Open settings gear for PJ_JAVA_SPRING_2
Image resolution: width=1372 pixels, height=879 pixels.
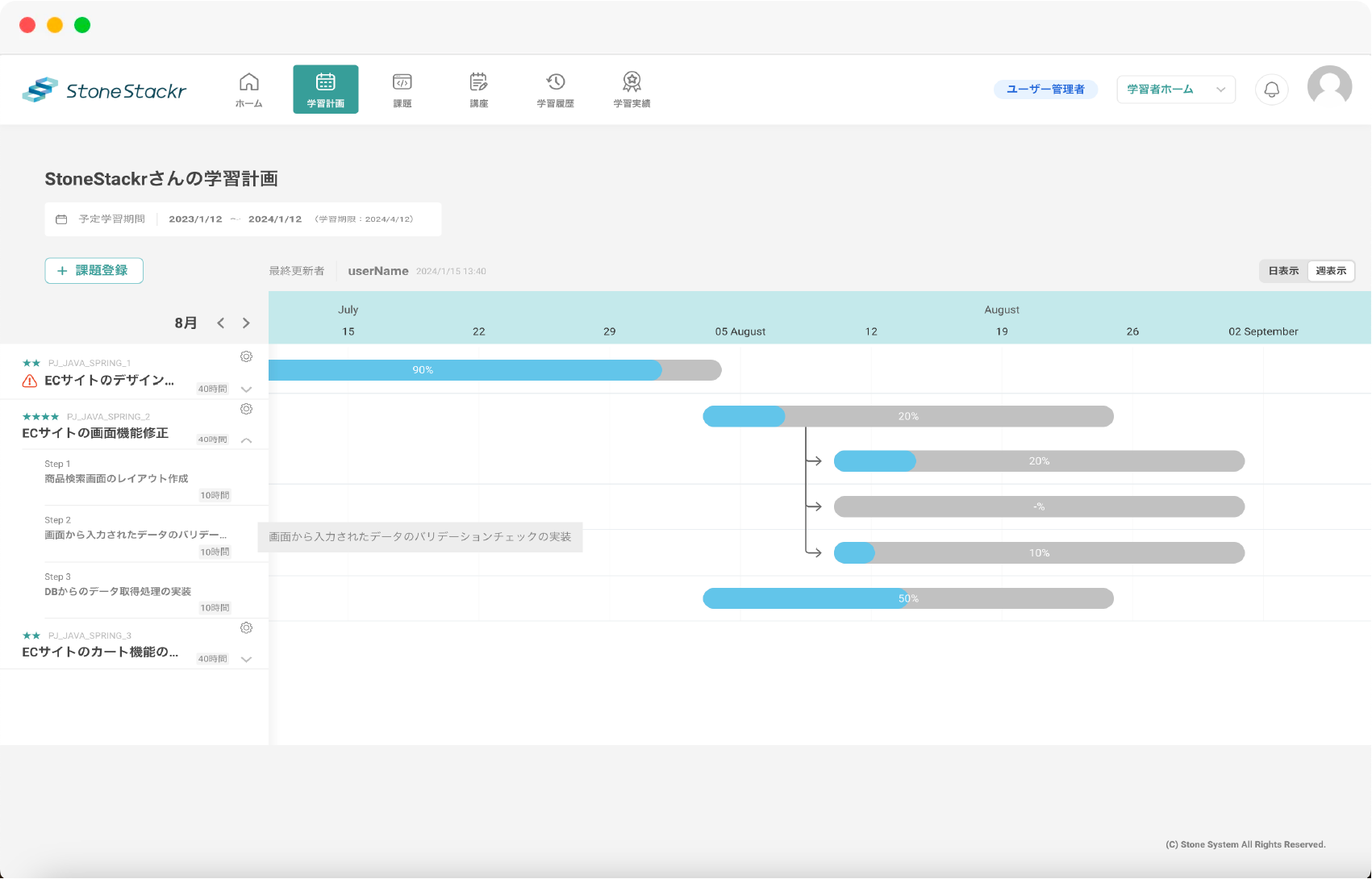click(x=247, y=409)
